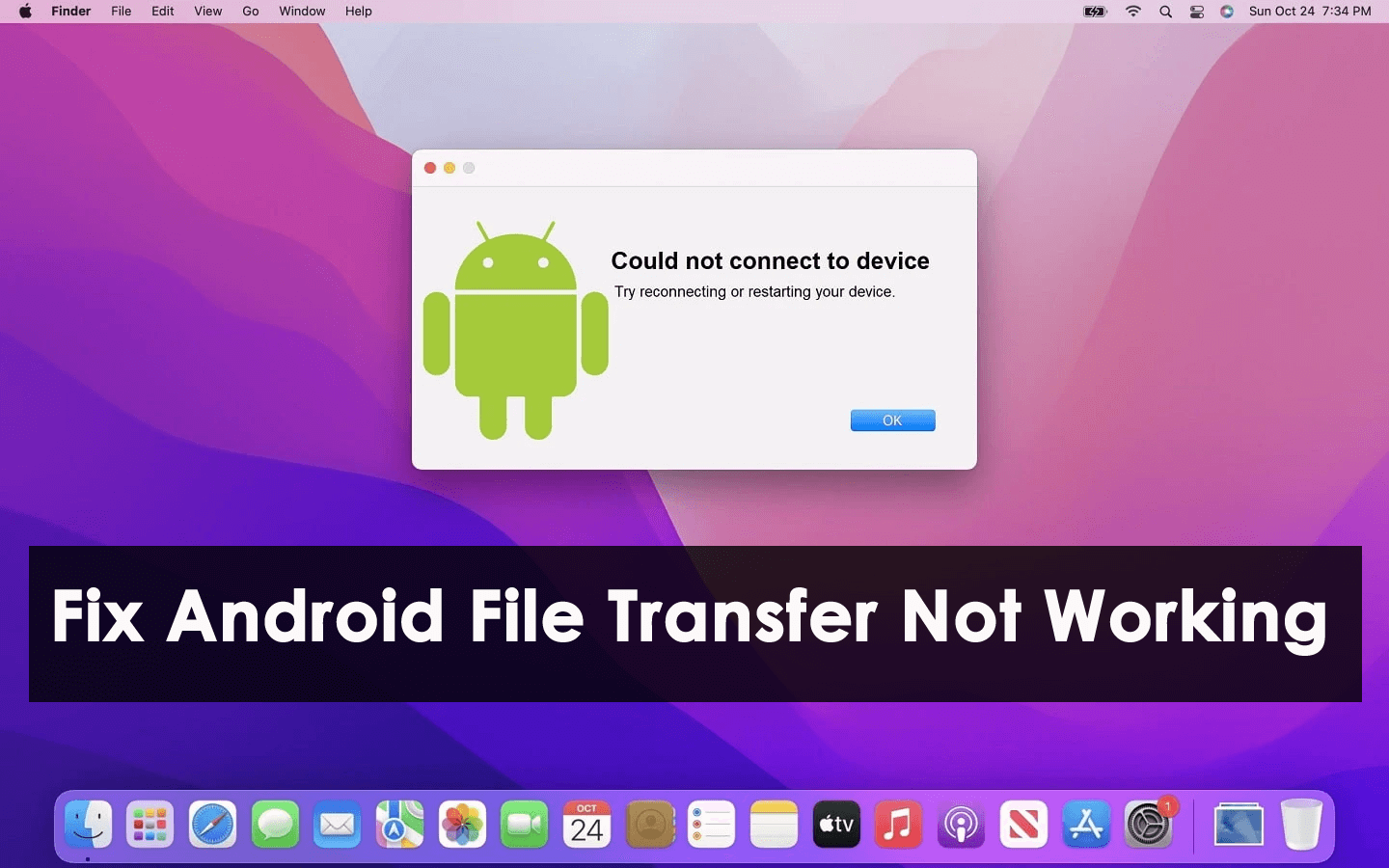Open the Go menu in the menu bar
Screen dimensions: 1389x868
(250, 12)
